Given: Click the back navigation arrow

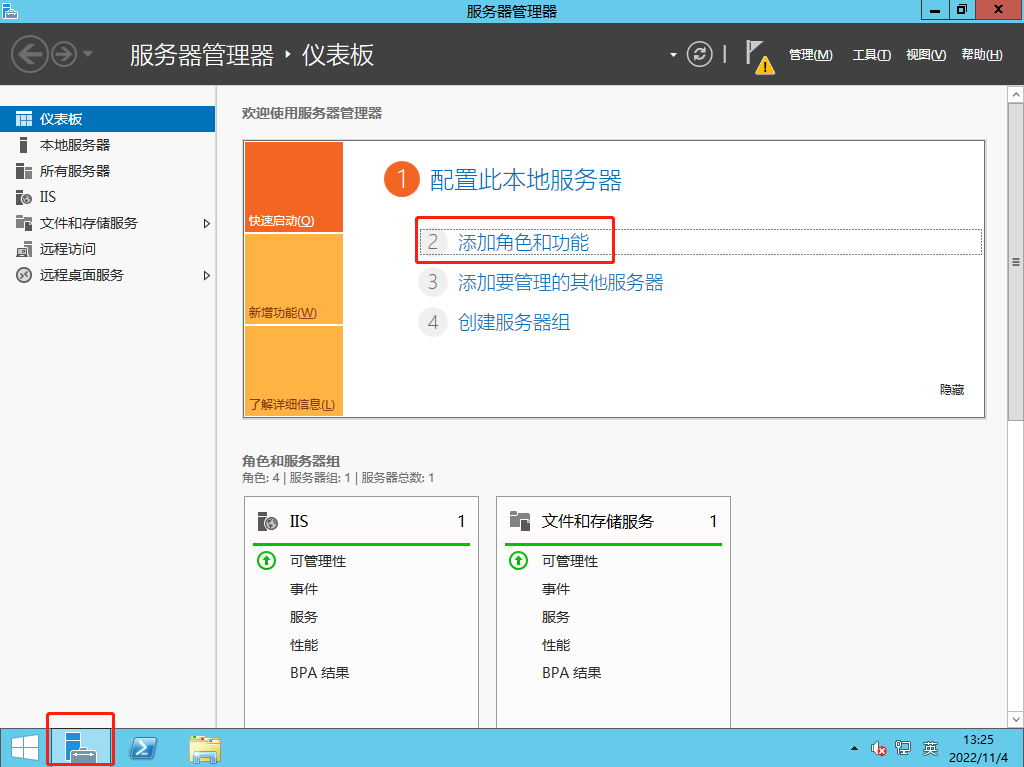Looking at the screenshot, I should 29,55.
